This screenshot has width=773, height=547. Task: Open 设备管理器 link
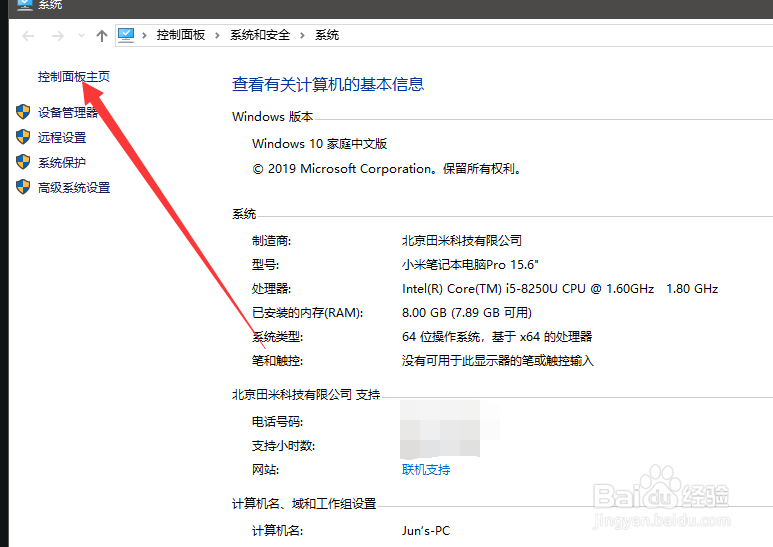(68, 112)
